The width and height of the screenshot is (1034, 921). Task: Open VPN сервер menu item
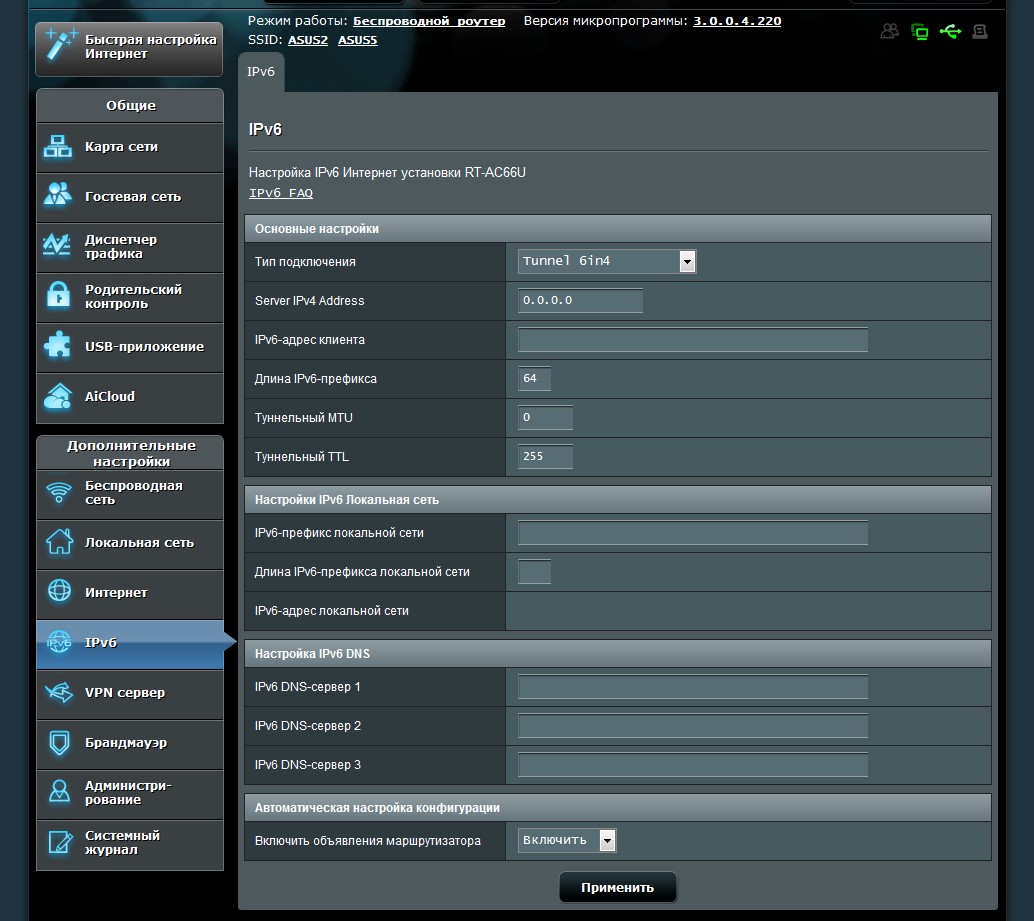130,694
